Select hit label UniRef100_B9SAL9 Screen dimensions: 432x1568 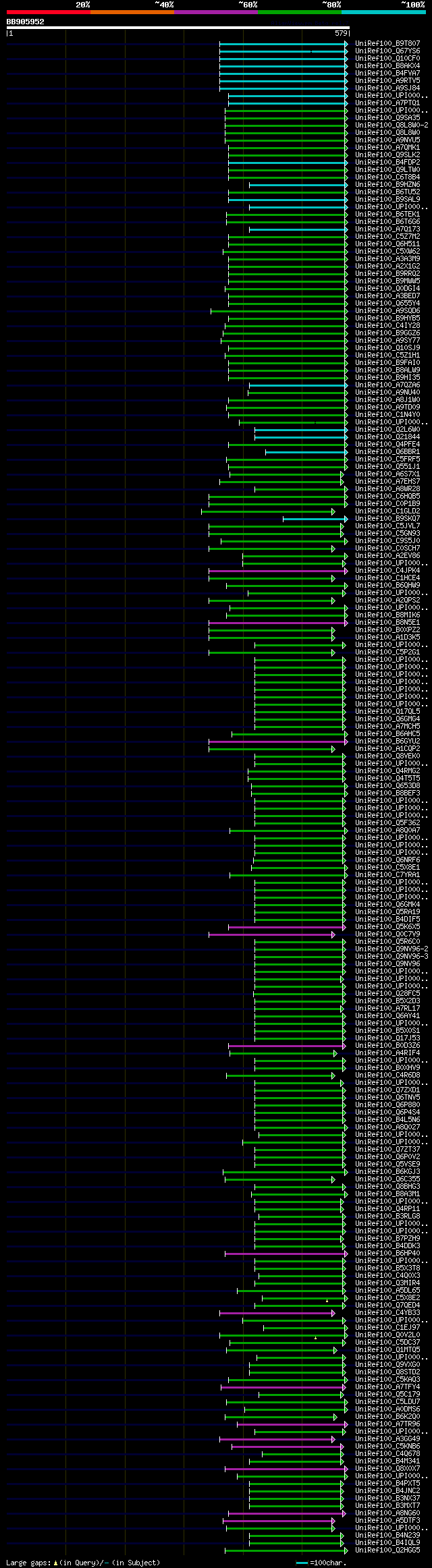(x=387, y=200)
